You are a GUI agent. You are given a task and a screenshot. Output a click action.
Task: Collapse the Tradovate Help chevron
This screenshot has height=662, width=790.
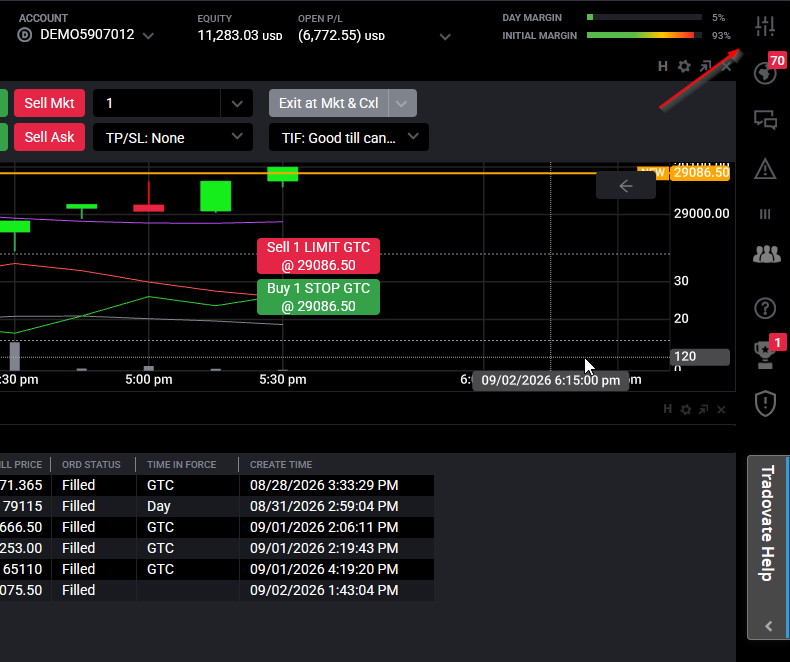[x=768, y=626]
